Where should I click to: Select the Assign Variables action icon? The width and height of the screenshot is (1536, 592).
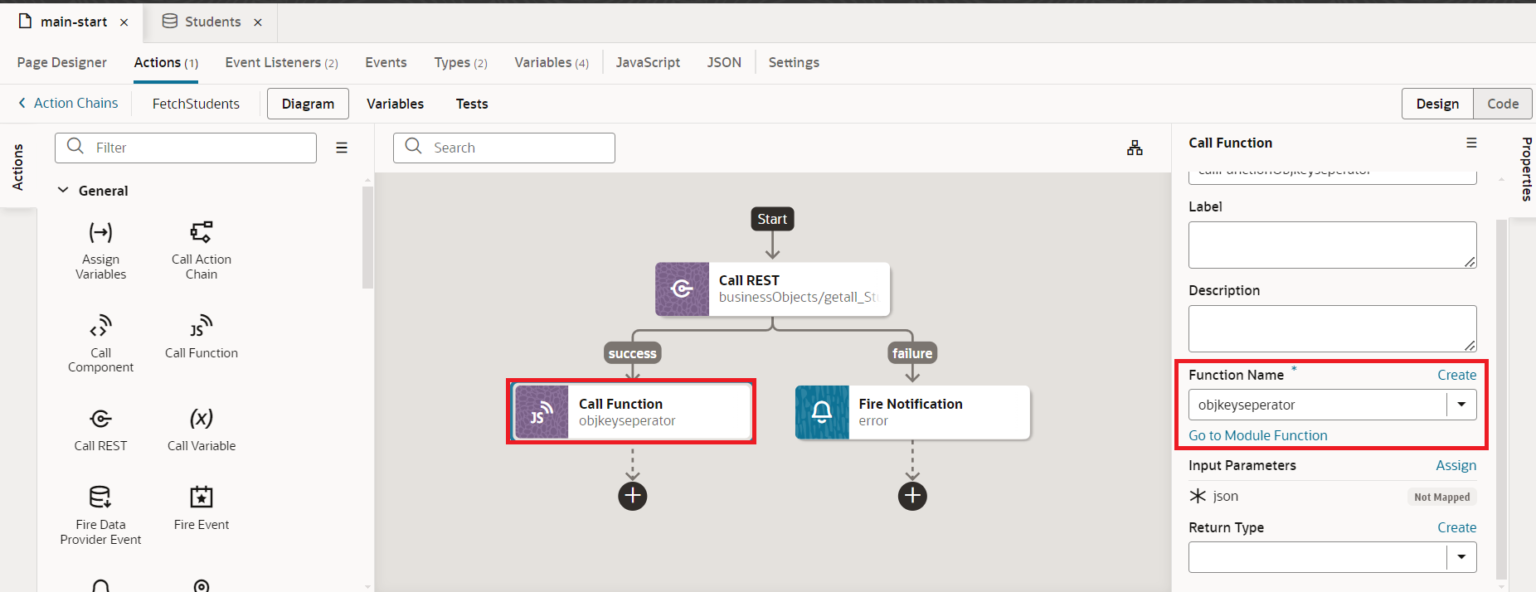click(x=100, y=233)
